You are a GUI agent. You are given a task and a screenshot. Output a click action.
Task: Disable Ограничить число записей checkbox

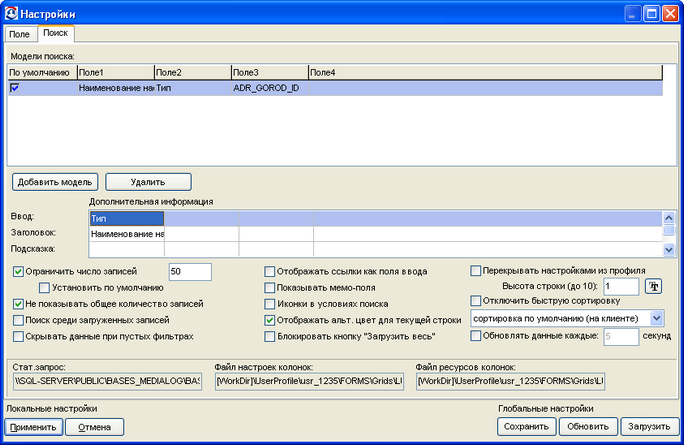click(18, 272)
